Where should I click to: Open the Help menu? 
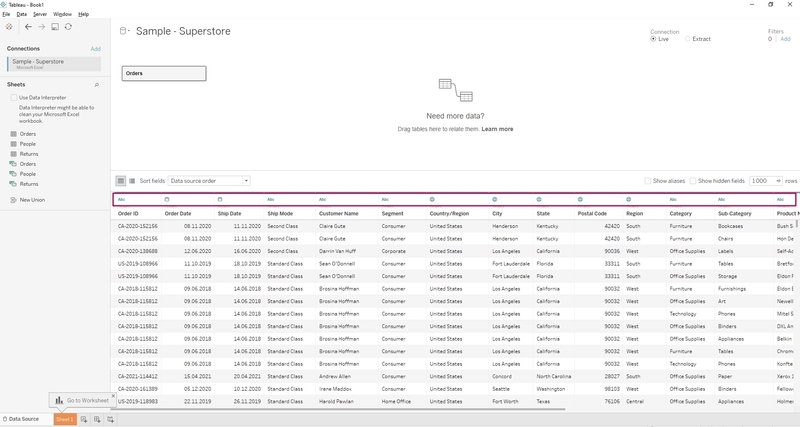(x=83, y=14)
